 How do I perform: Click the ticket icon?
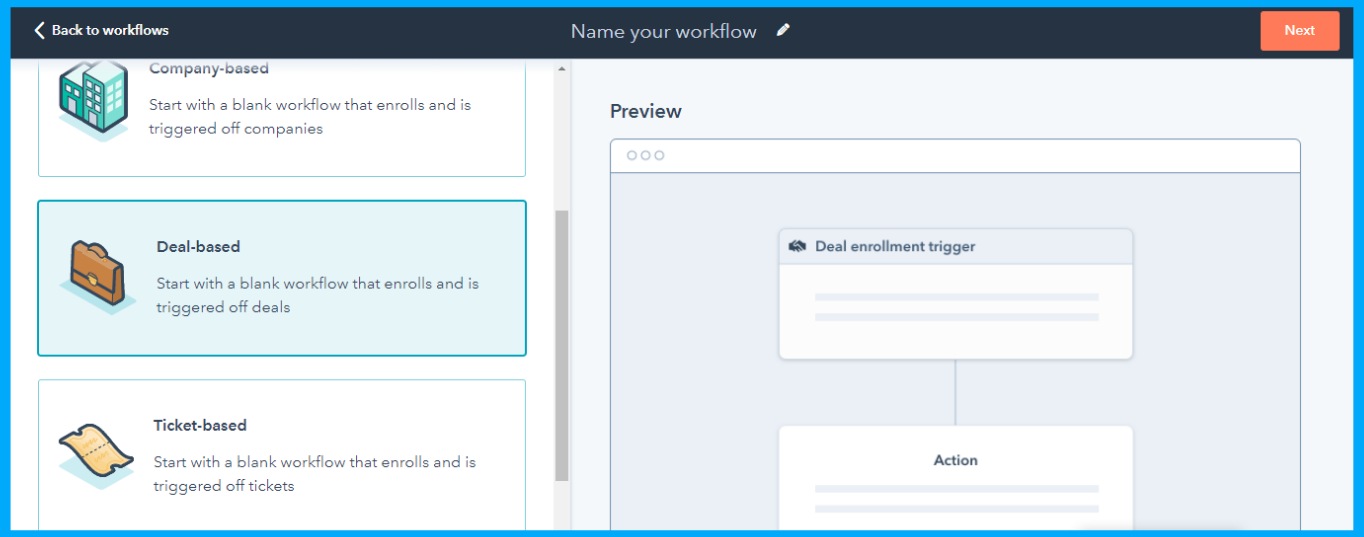pos(96,456)
